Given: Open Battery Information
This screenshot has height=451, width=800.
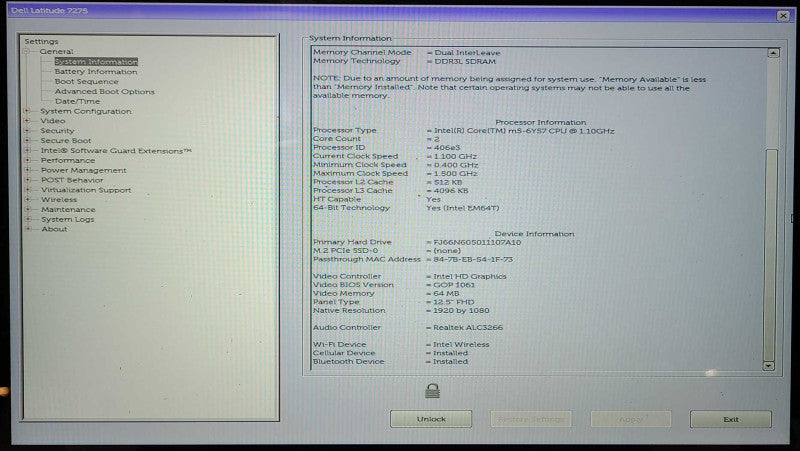Looking at the screenshot, I should [96, 72].
